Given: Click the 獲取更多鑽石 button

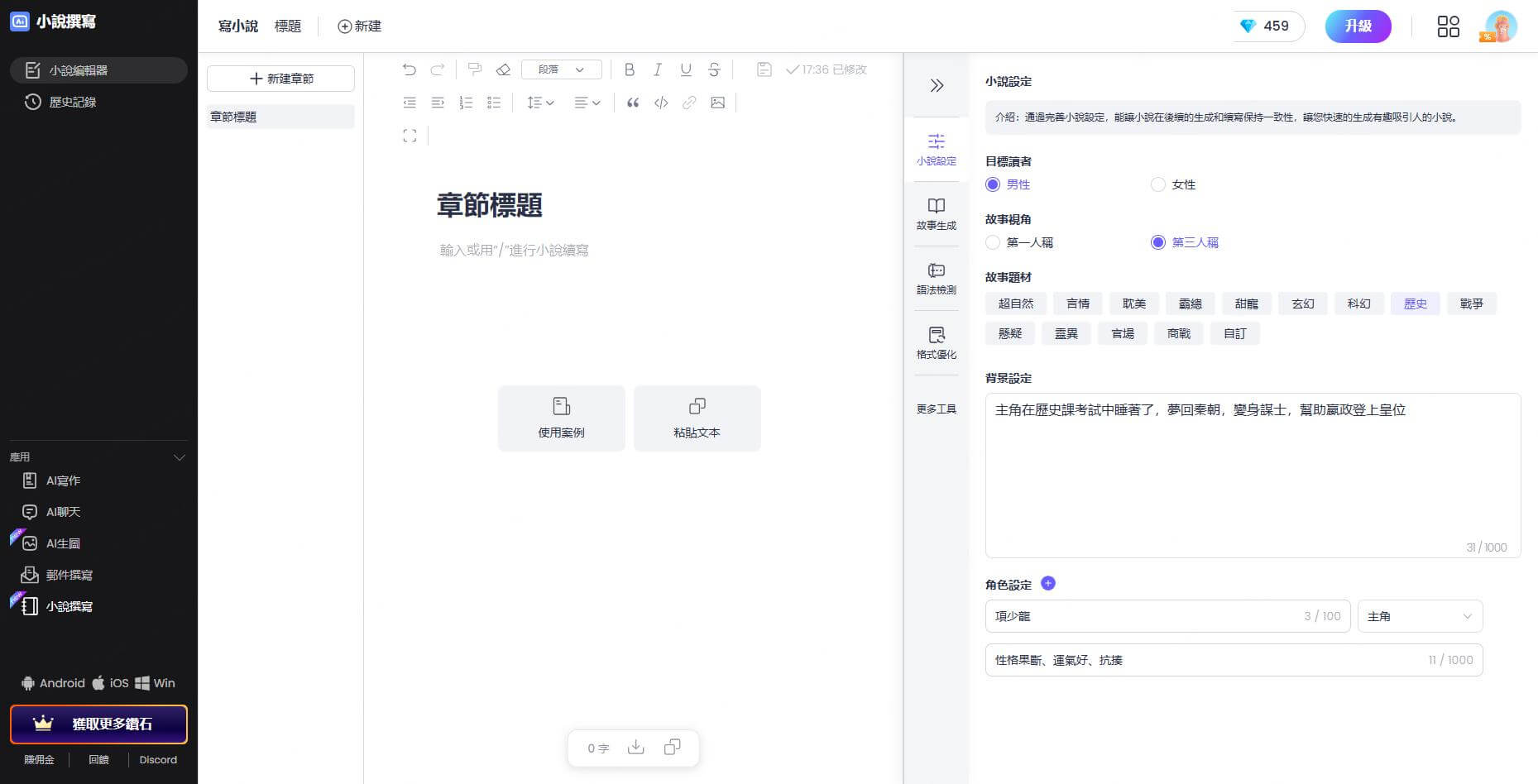Looking at the screenshot, I should 98,724.
